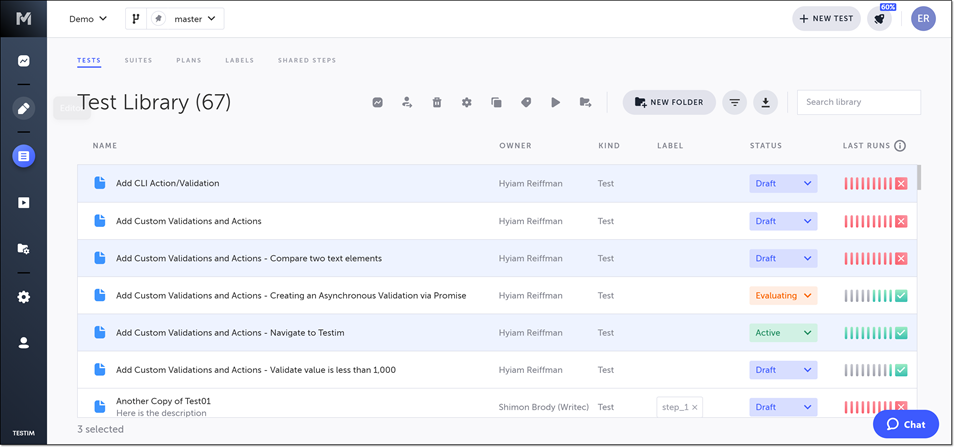This screenshot has width=954, height=447.
Task: Click the change owner person icon
Action: click(407, 102)
